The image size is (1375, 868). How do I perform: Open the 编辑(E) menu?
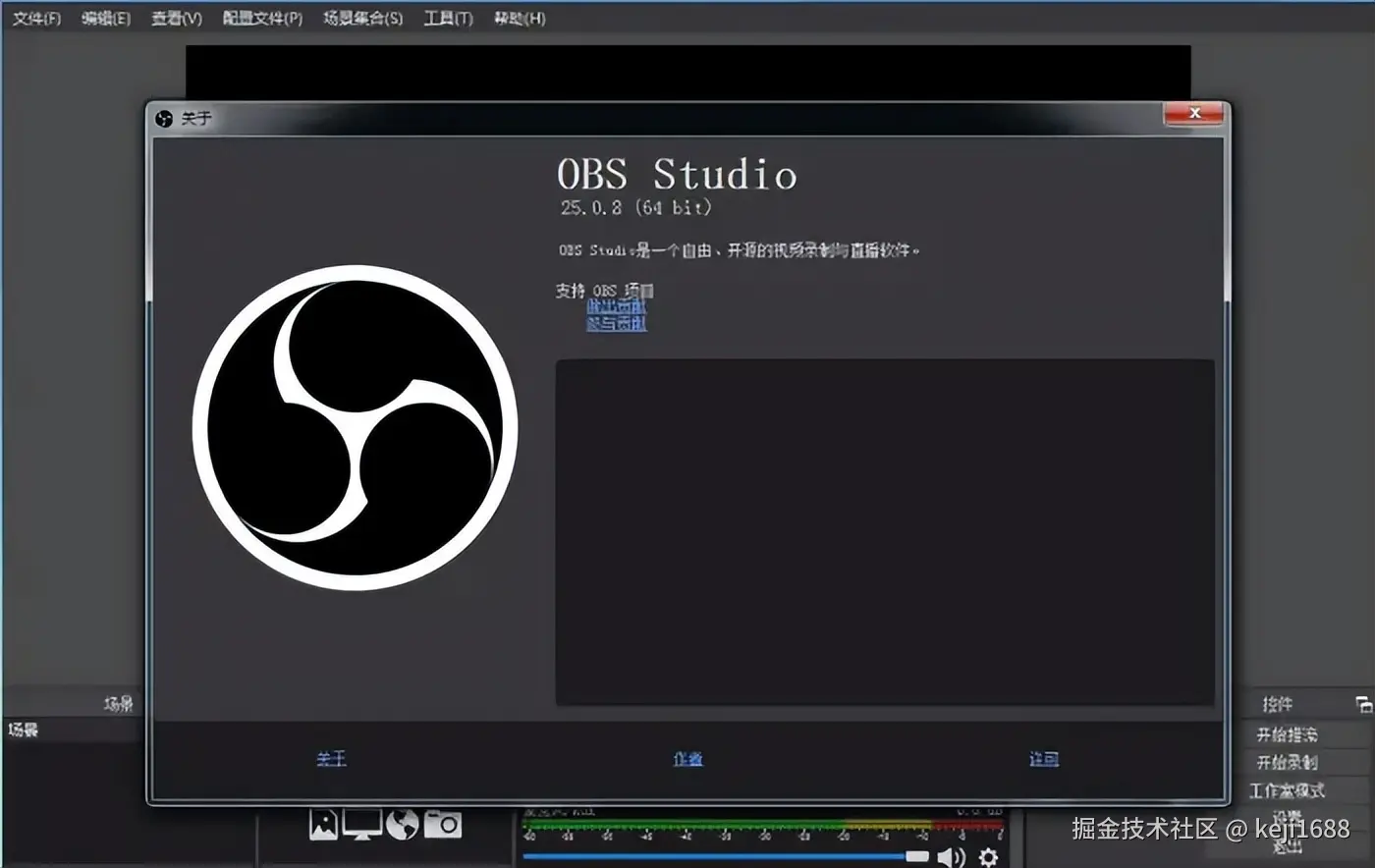click(x=106, y=18)
